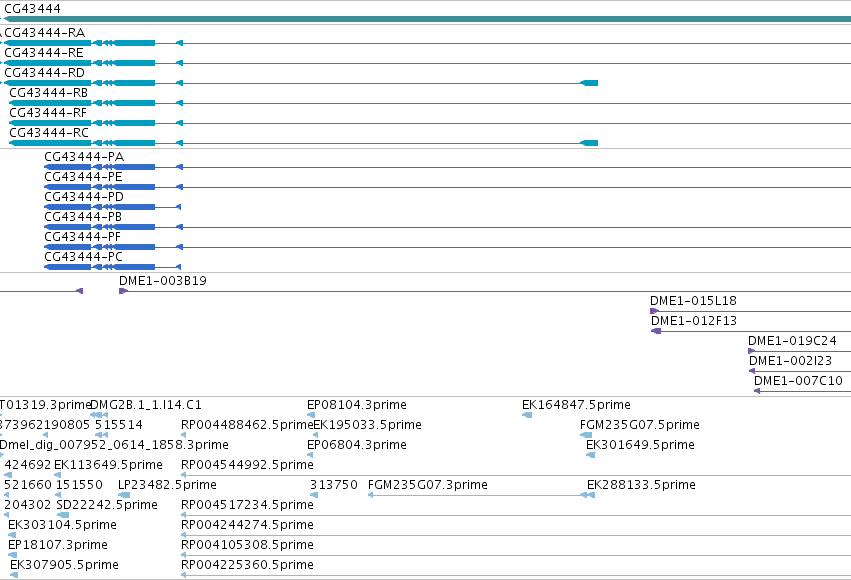Click the 521660 feature label
Image resolution: width=851 pixels, height=580 pixels.
(28, 486)
